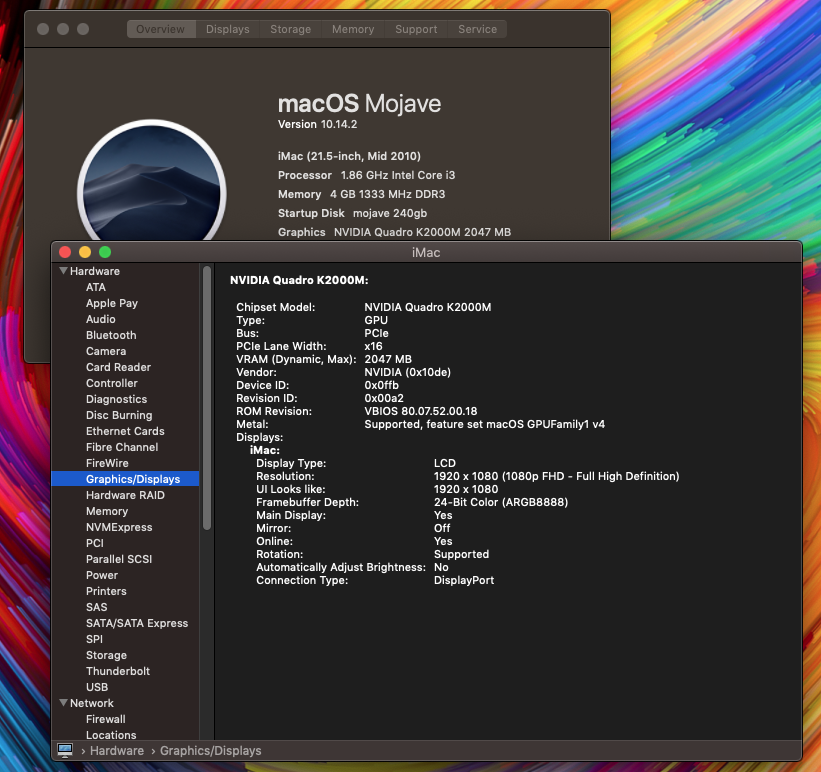Click the 'NVIDIA Quadro K2000M:' heading
The width and height of the screenshot is (821, 772).
pyautogui.click(x=299, y=280)
